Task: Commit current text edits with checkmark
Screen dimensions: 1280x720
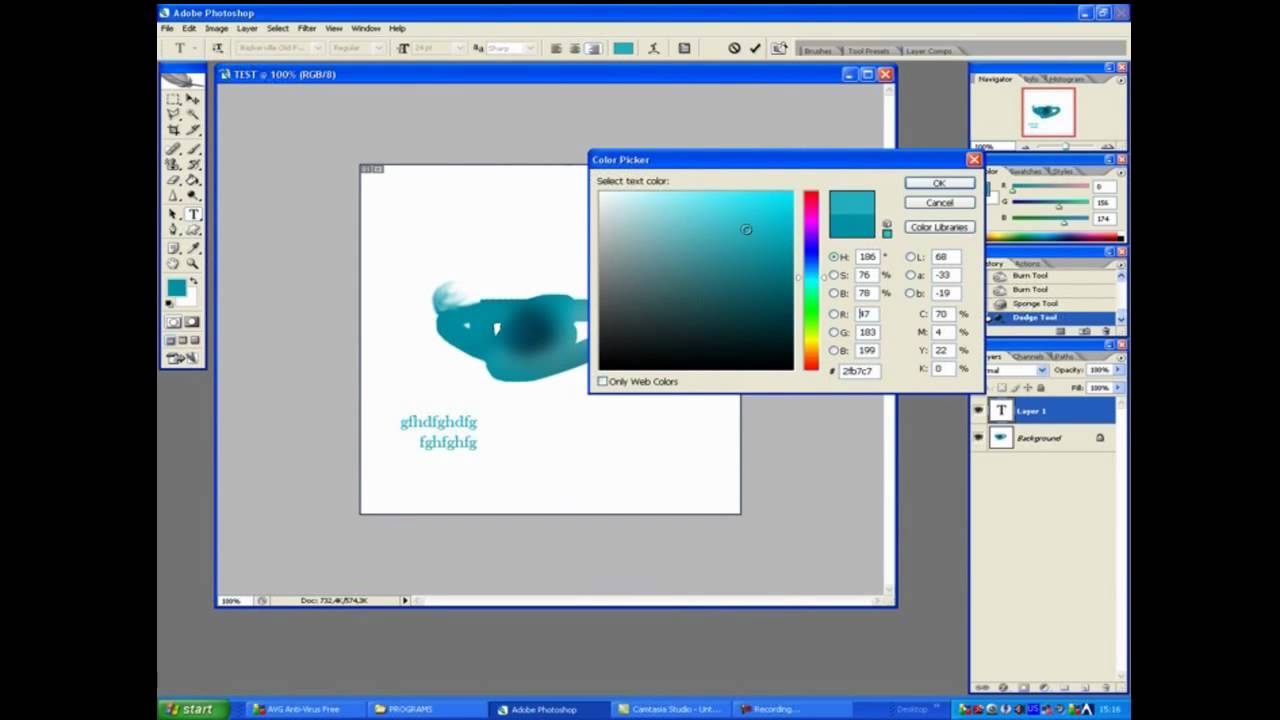Action: pyautogui.click(x=755, y=48)
